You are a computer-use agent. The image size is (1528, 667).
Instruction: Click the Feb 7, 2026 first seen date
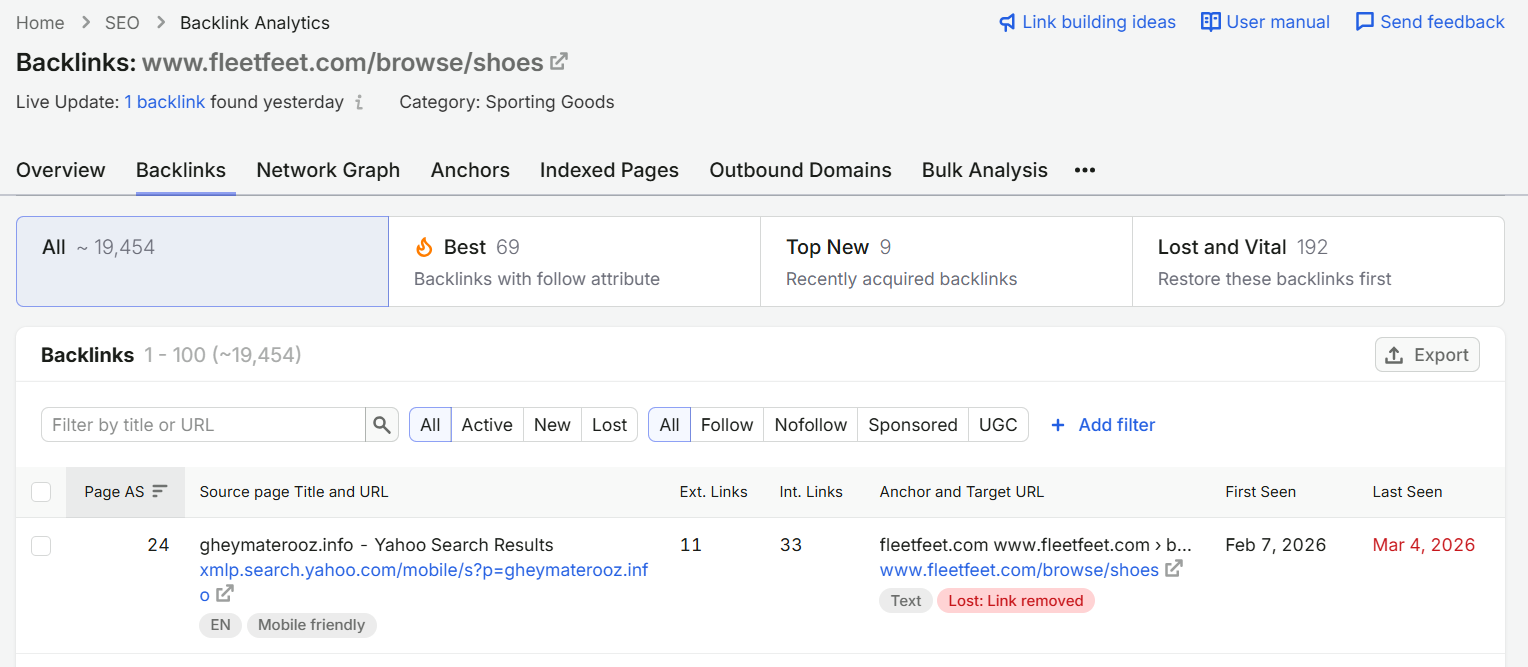point(1276,545)
